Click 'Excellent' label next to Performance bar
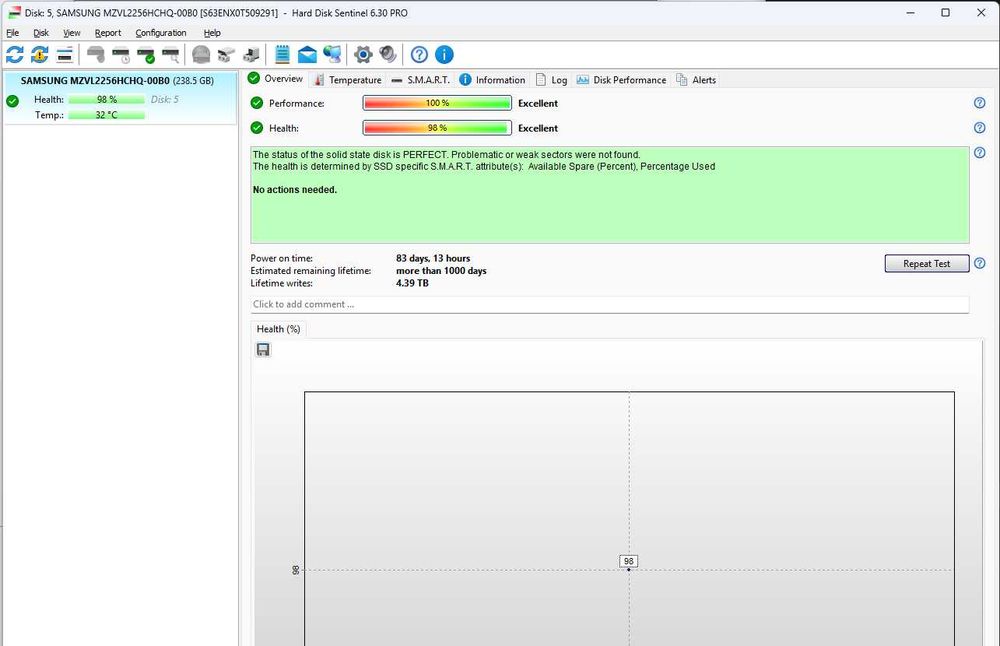This screenshot has height=646, width=1000. tap(538, 103)
